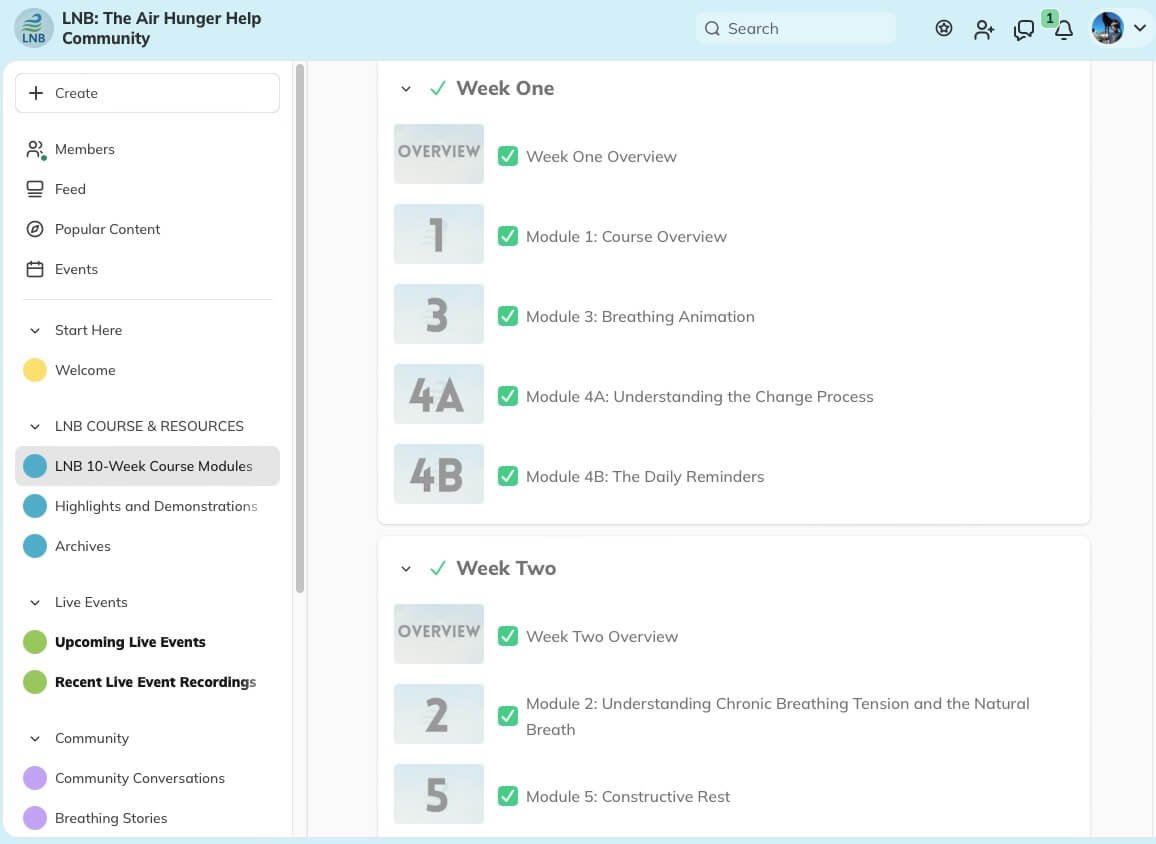1156x844 pixels.
Task: Click the LNB community logo
Action: 33,28
